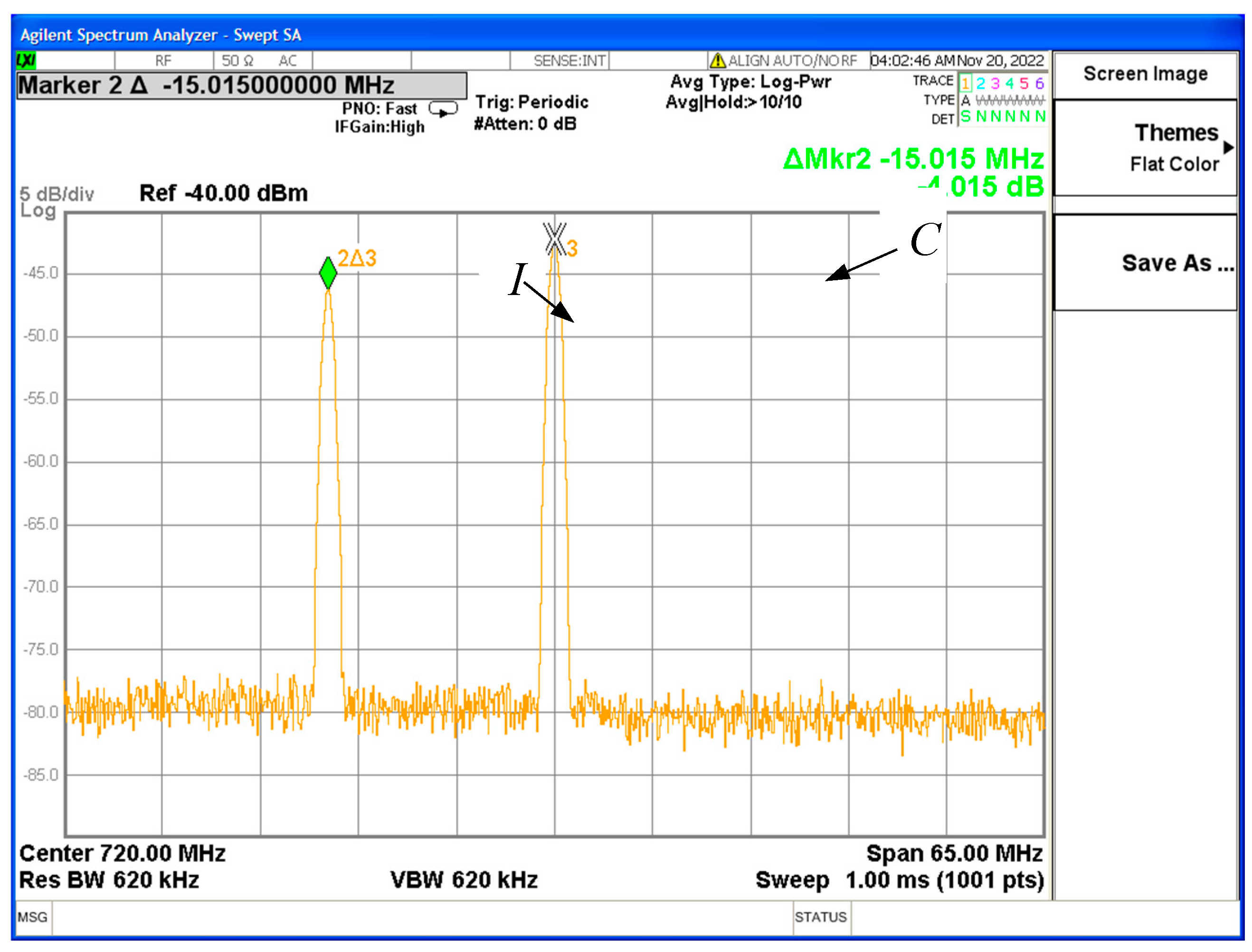Select the X-shaped marker 3 on peak

click(x=555, y=238)
